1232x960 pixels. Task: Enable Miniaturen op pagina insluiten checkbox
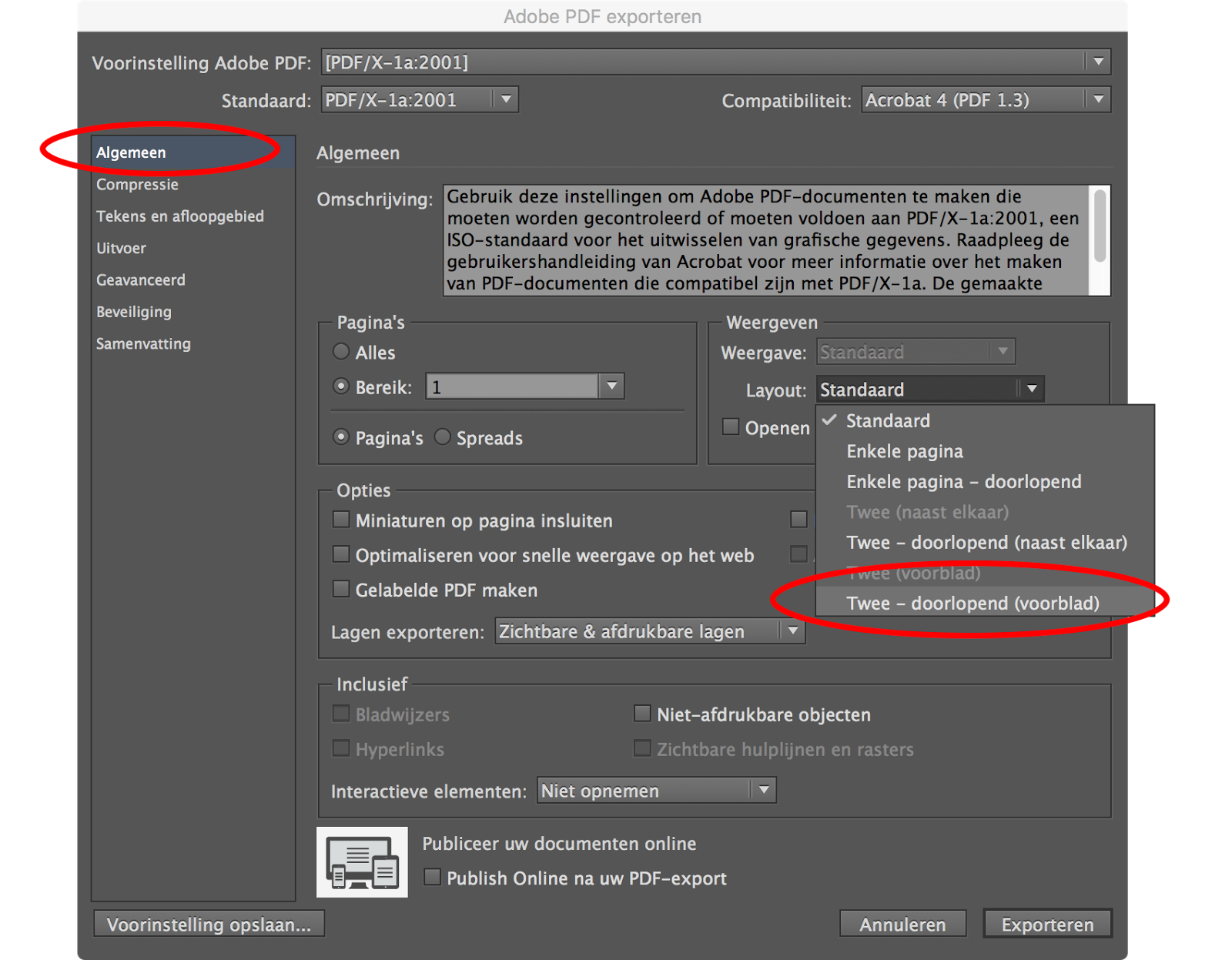341,520
